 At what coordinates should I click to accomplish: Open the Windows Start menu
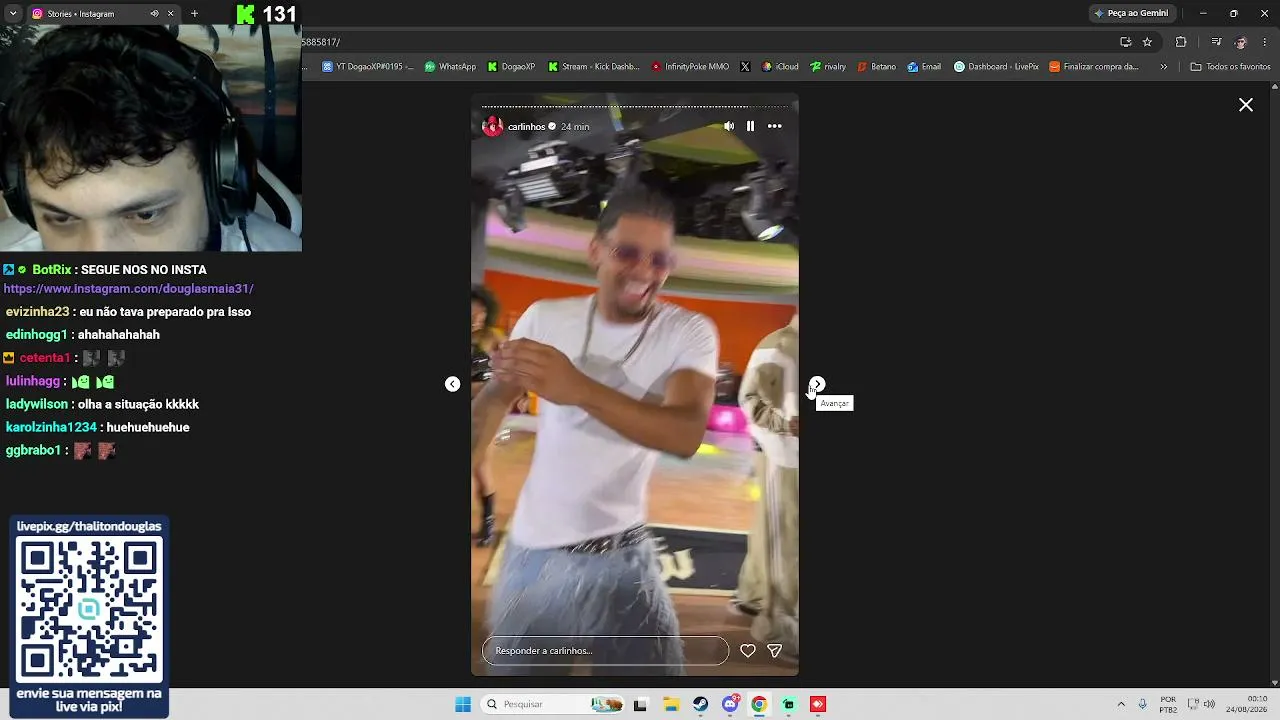463,704
